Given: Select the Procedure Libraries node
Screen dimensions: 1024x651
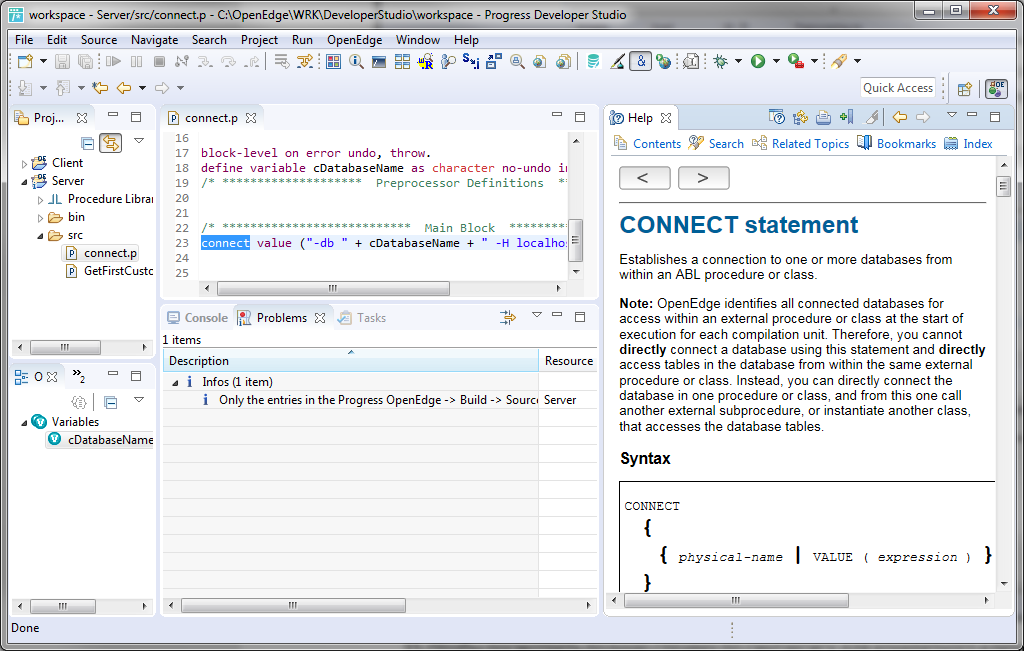Looking at the screenshot, I should coord(101,200).
